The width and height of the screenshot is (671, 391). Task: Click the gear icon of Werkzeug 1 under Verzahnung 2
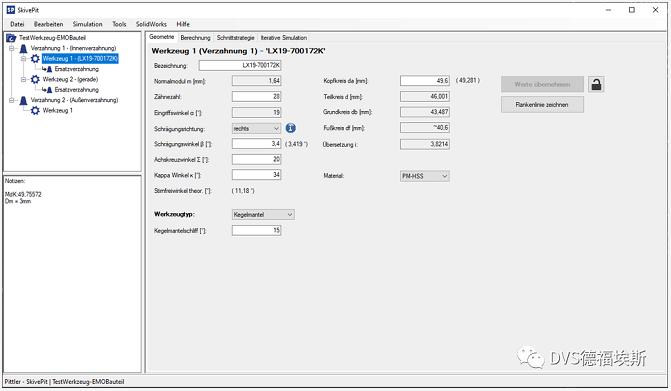point(35,110)
